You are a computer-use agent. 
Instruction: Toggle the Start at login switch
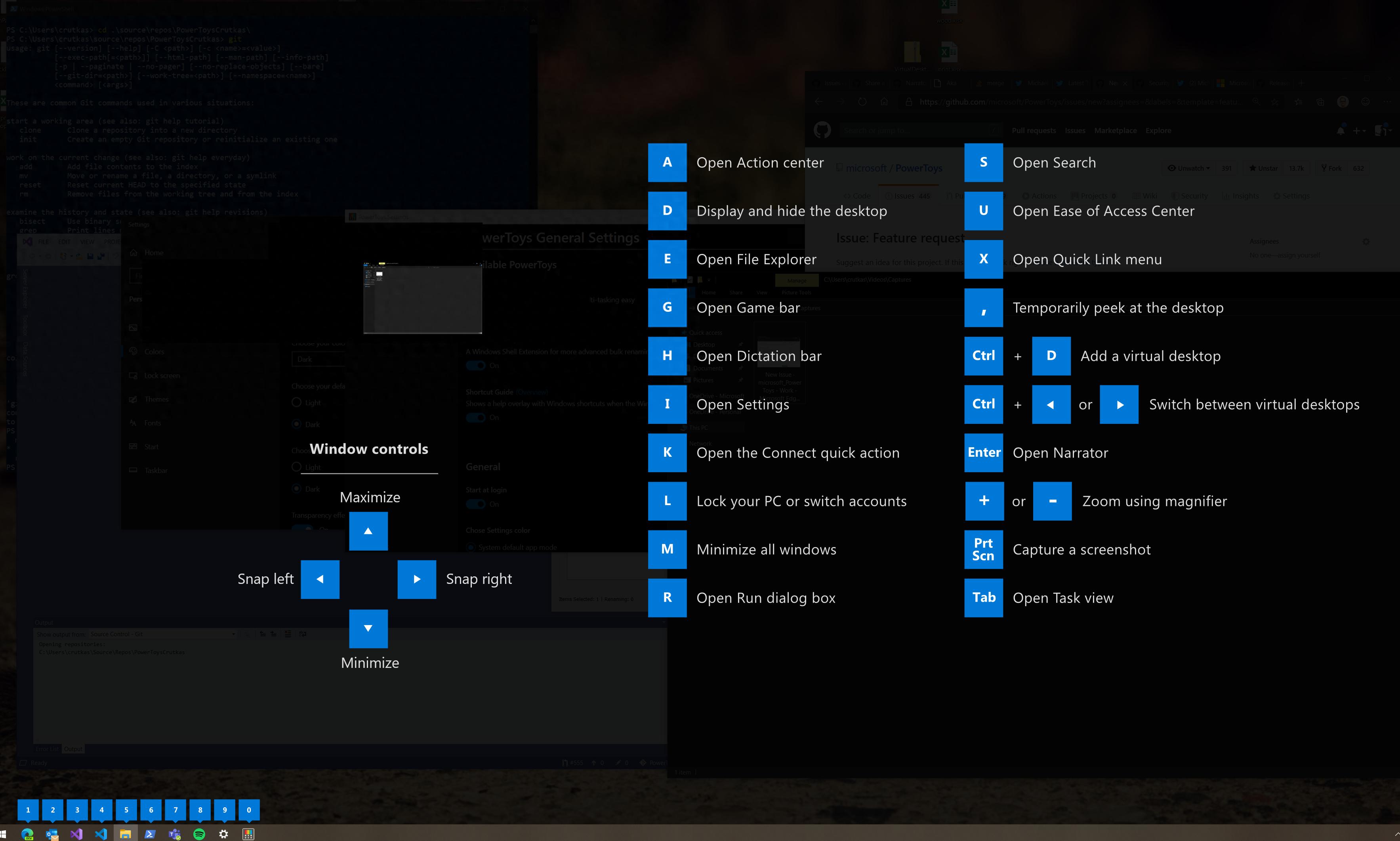tap(475, 504)
